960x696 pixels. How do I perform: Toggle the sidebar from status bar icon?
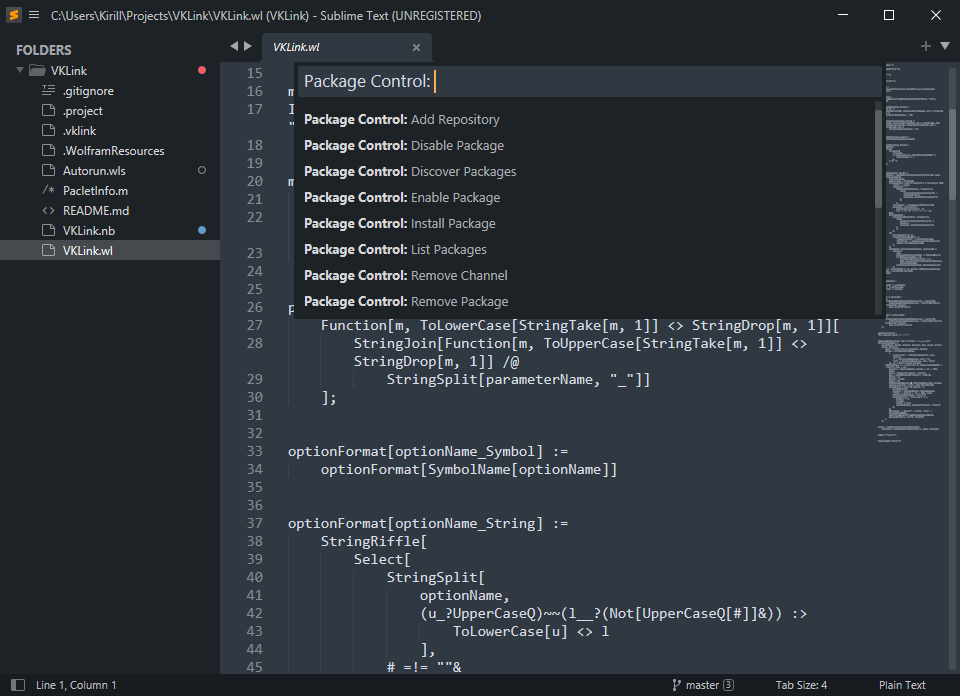[x=18, y=685]
